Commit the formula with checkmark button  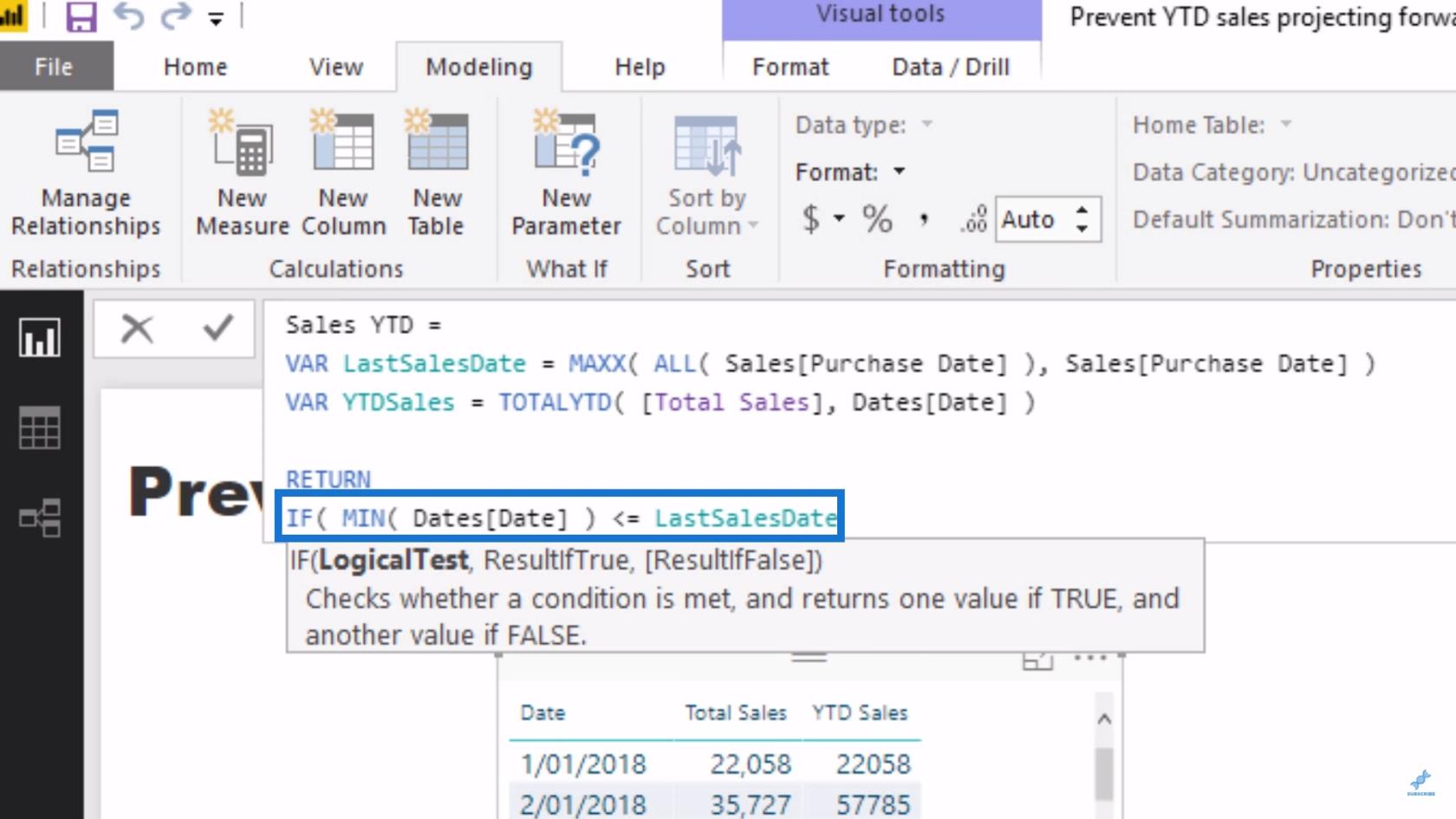click(x=218, y=328)
